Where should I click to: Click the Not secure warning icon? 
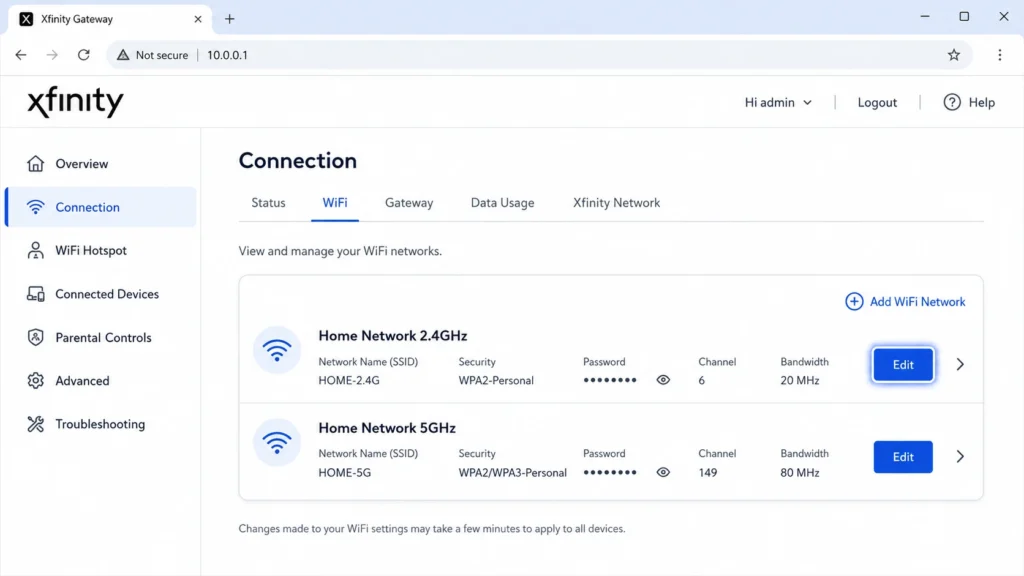coord(123,55)
